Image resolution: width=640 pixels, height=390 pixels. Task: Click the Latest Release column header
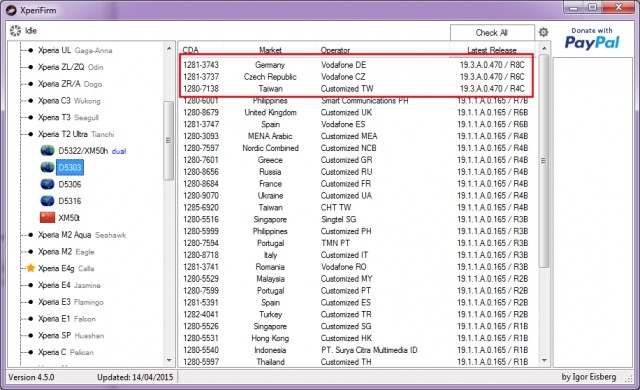[492, 50]
